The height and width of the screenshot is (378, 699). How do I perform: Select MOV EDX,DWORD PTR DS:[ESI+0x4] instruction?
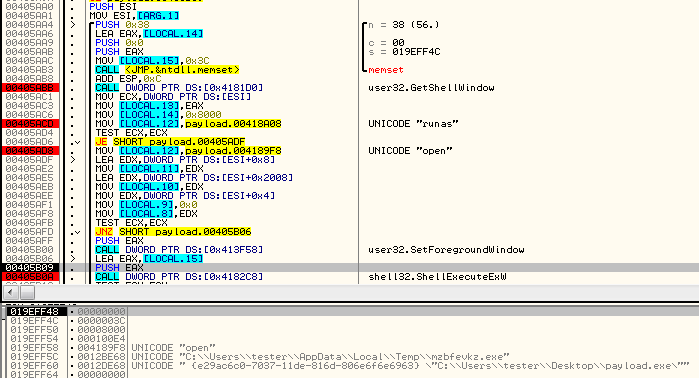(x=185, y=196)
